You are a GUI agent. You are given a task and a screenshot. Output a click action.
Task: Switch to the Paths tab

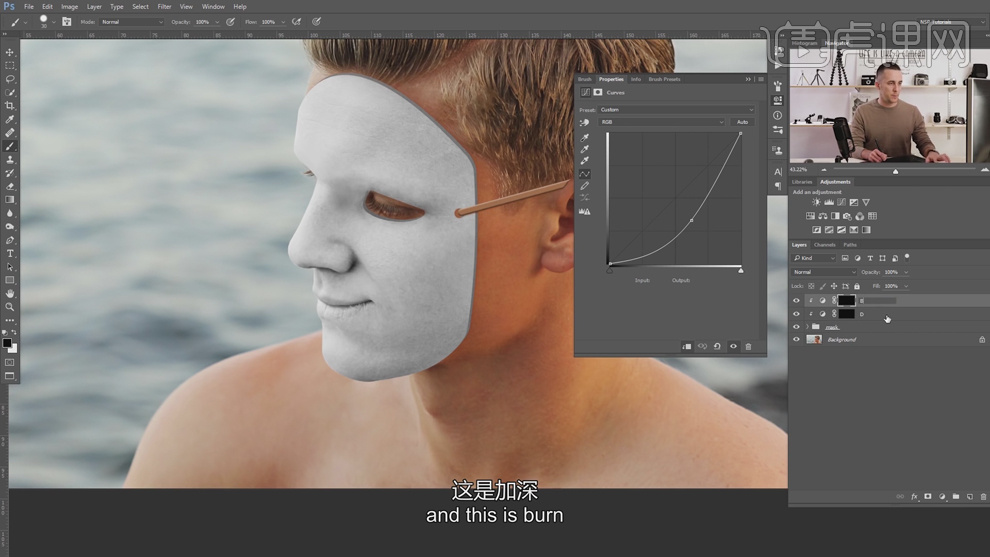tap(850, 244)
